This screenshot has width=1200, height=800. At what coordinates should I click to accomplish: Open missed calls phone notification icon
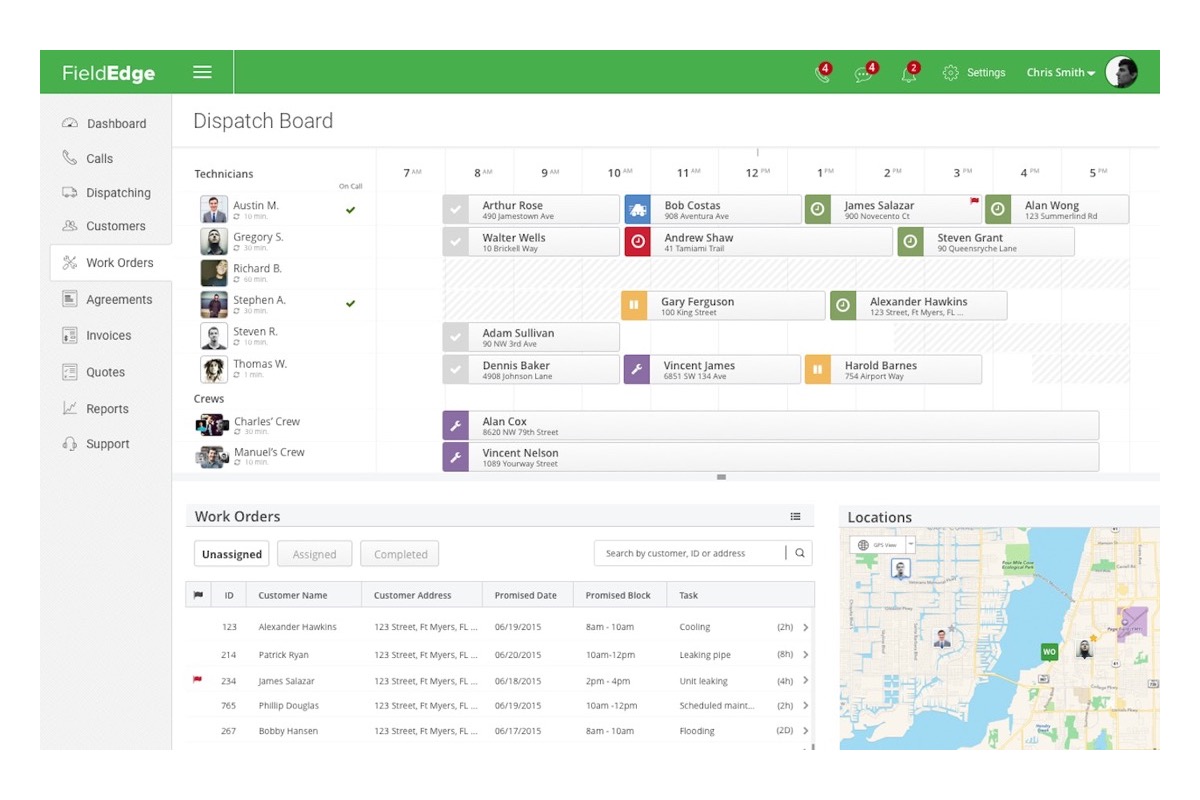(x=823, y=74)
